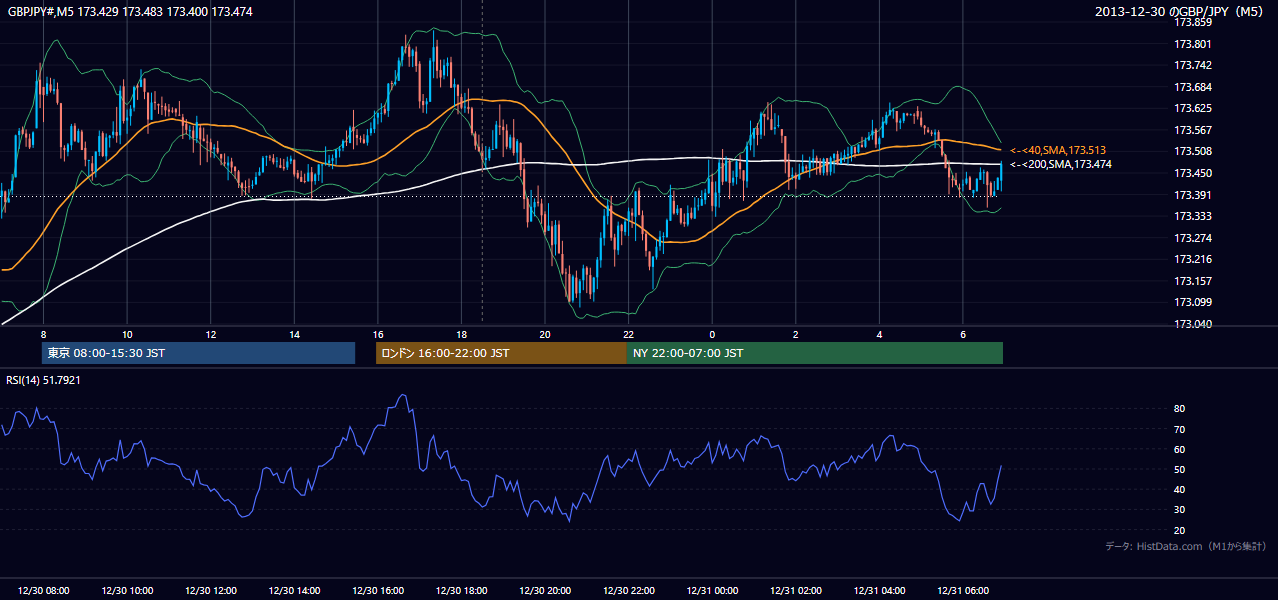Click the 12/30 08:00 time label
This screenshot has height=600, width=1278.
click(44, 591)
